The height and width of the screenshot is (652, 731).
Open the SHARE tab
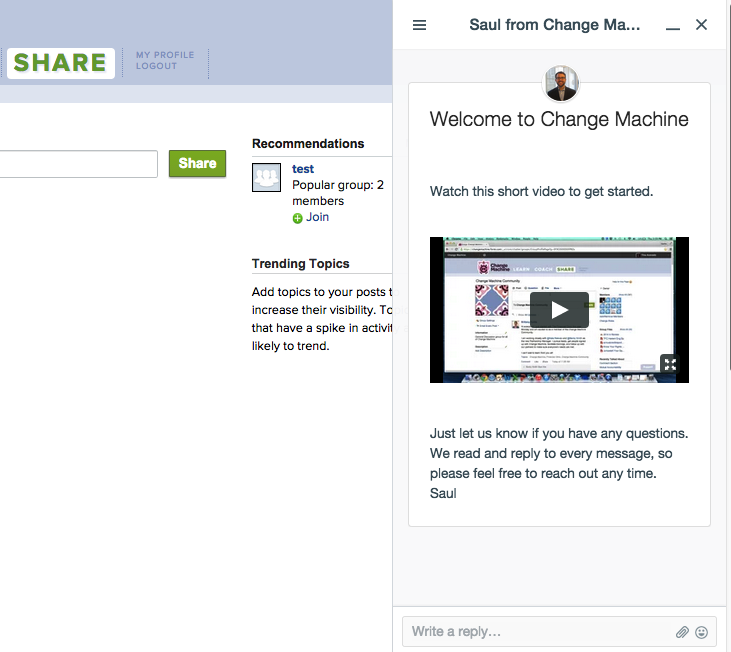click(x=61, y=63)
